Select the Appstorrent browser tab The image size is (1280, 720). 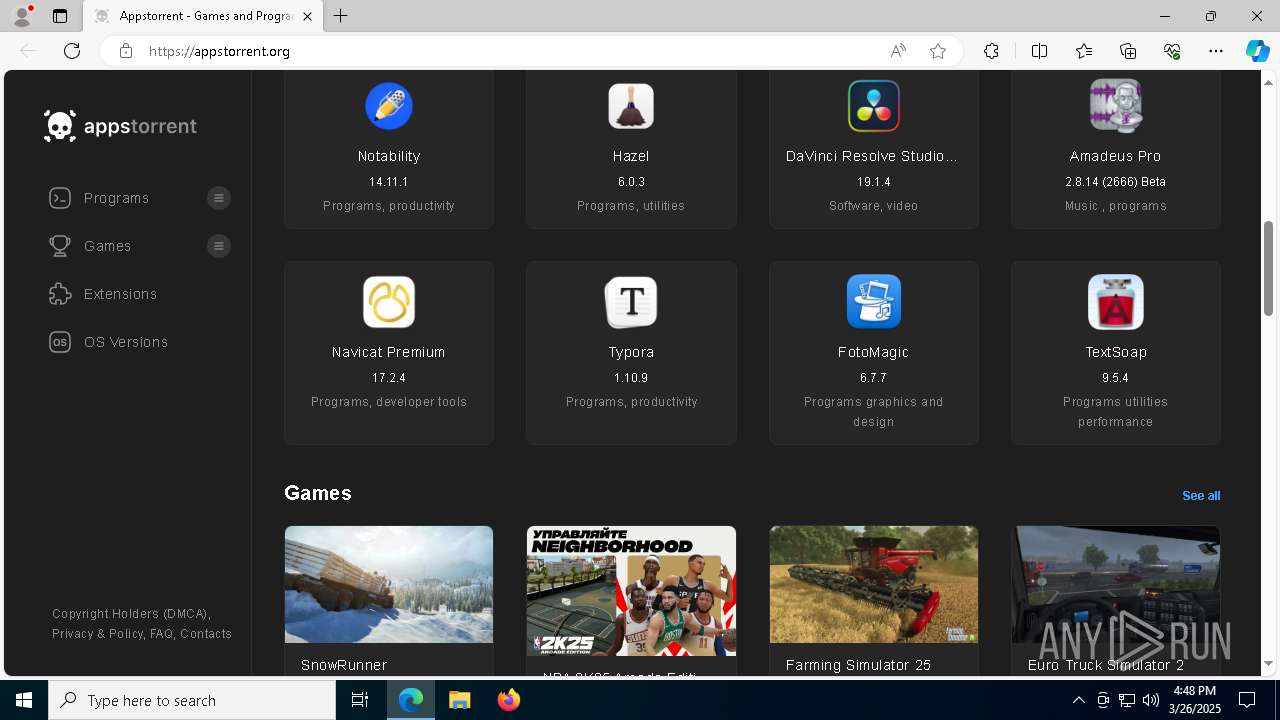tap(204, 16)
